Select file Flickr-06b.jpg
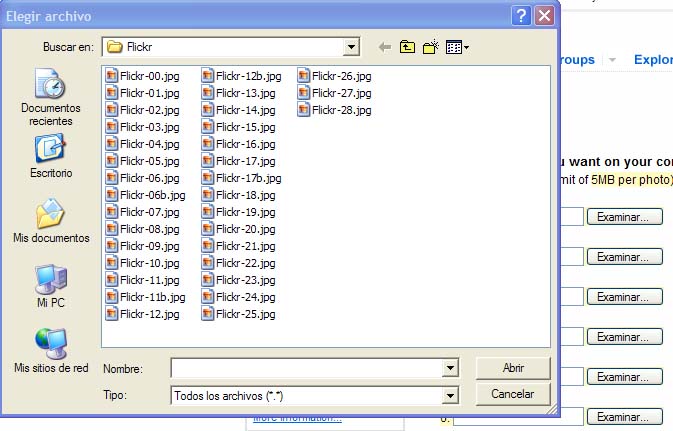 146,195
